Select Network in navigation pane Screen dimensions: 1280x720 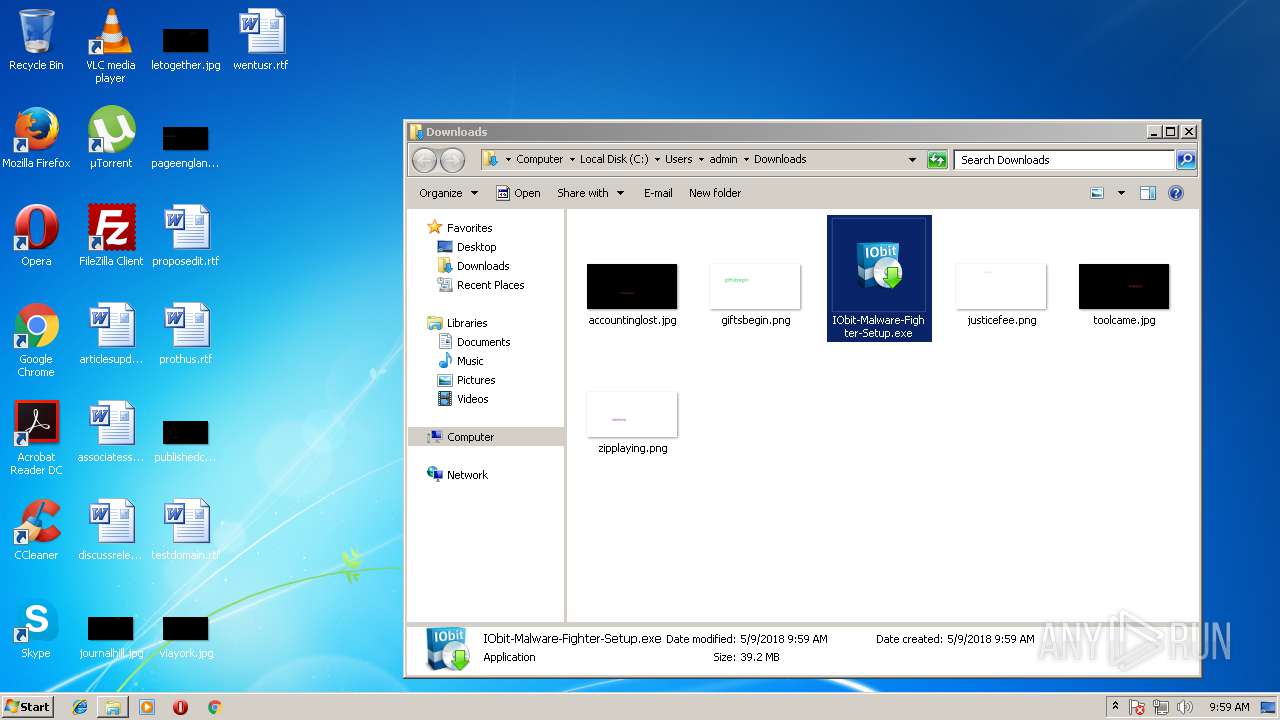pyautogui.click(x=467, y=475)
